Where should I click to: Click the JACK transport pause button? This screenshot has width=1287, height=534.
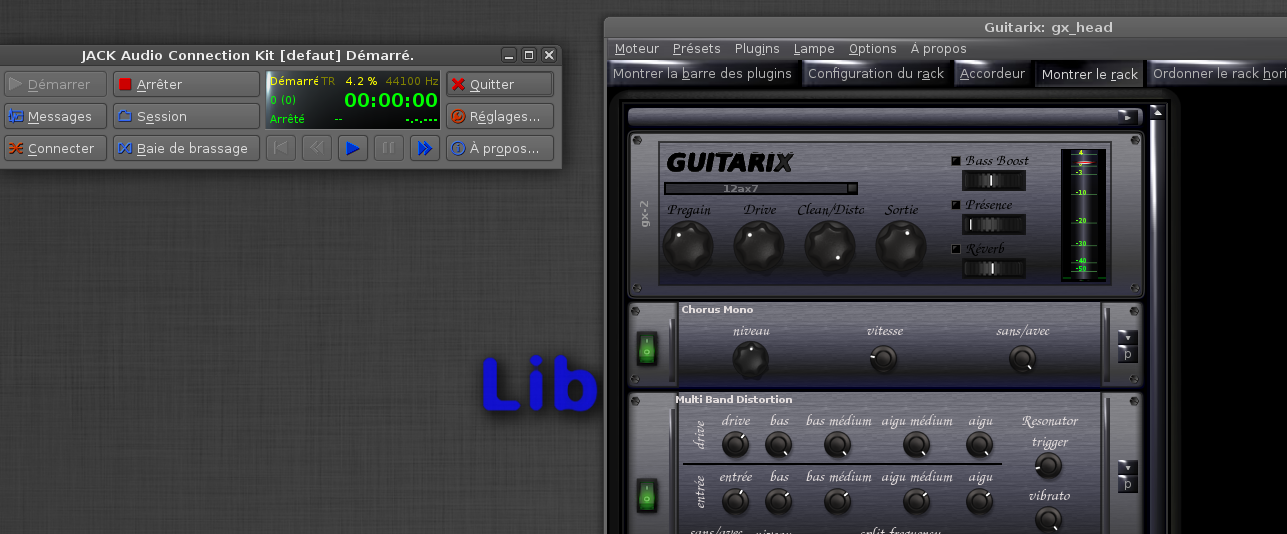click(389, 148)
